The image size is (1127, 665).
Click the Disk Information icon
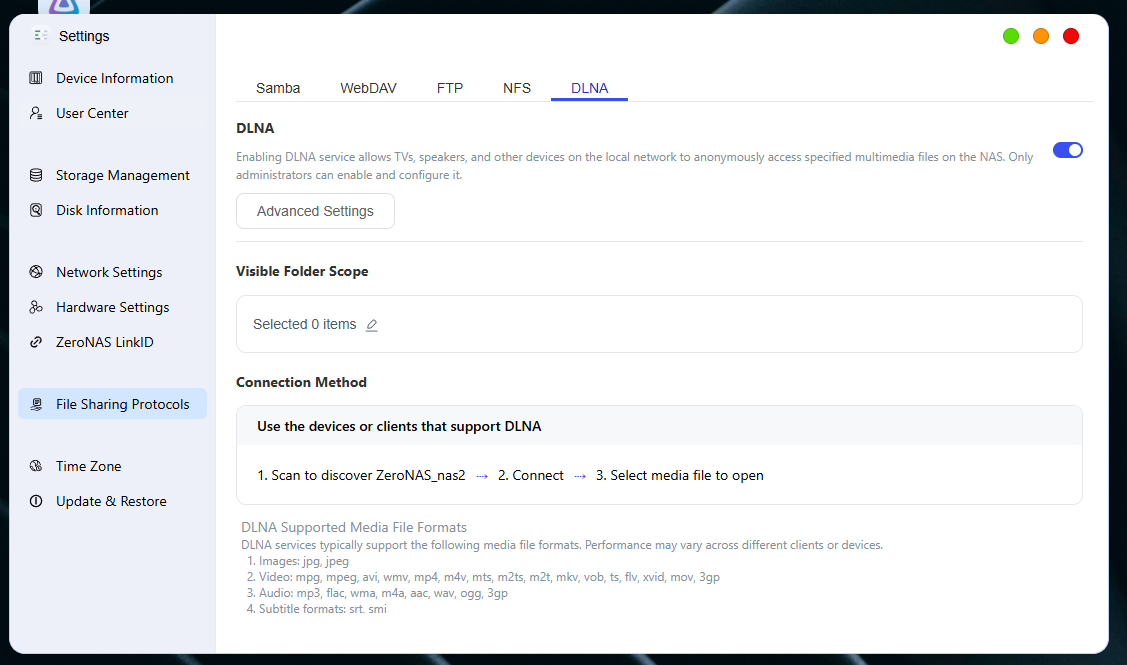pyautogui.click(x=36, y=210)
